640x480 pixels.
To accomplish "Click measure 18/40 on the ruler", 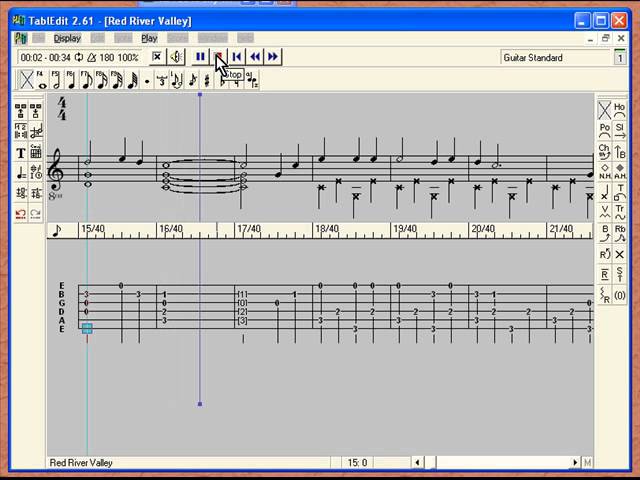I will coord(327,229).
